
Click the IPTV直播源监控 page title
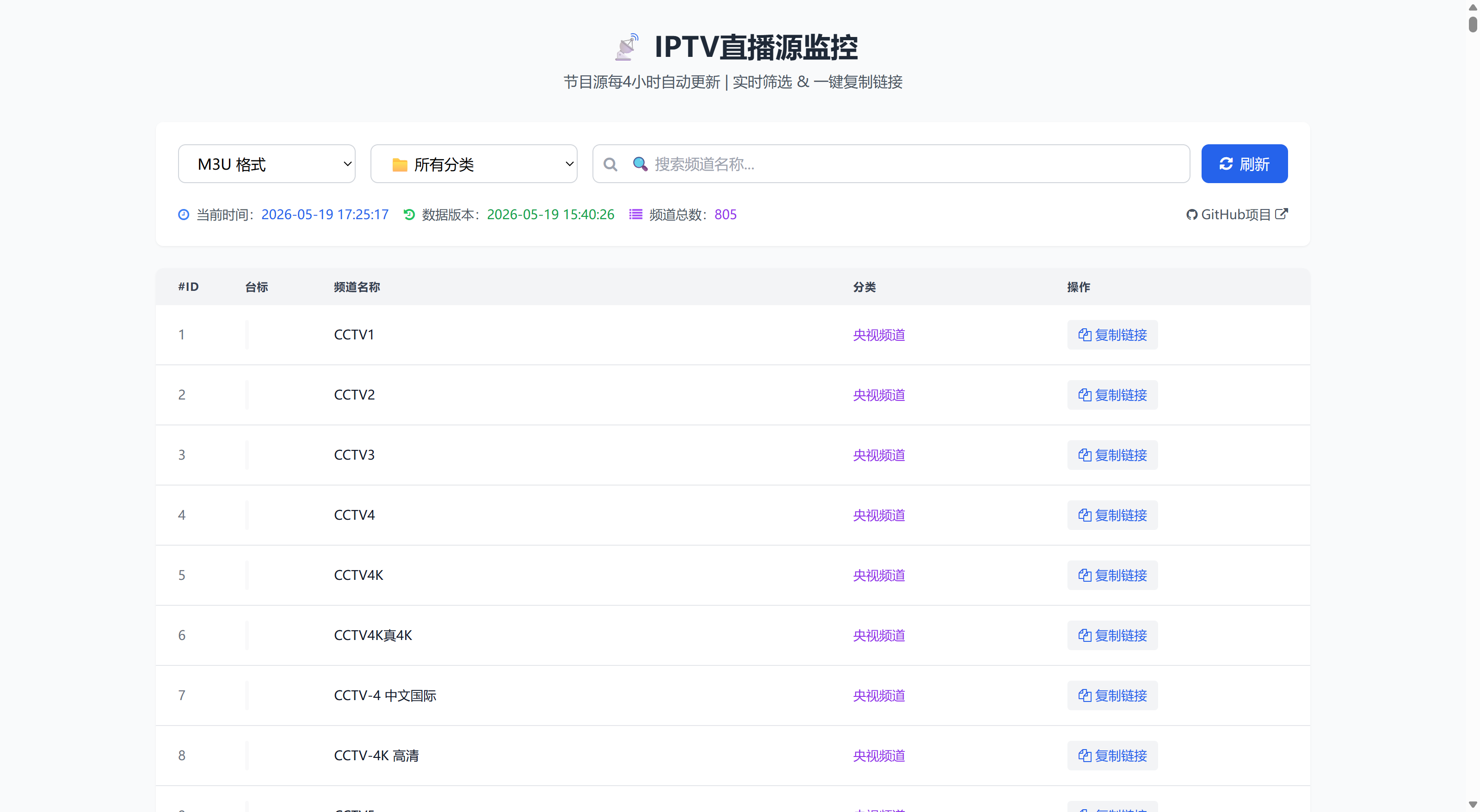pos(756,47)
